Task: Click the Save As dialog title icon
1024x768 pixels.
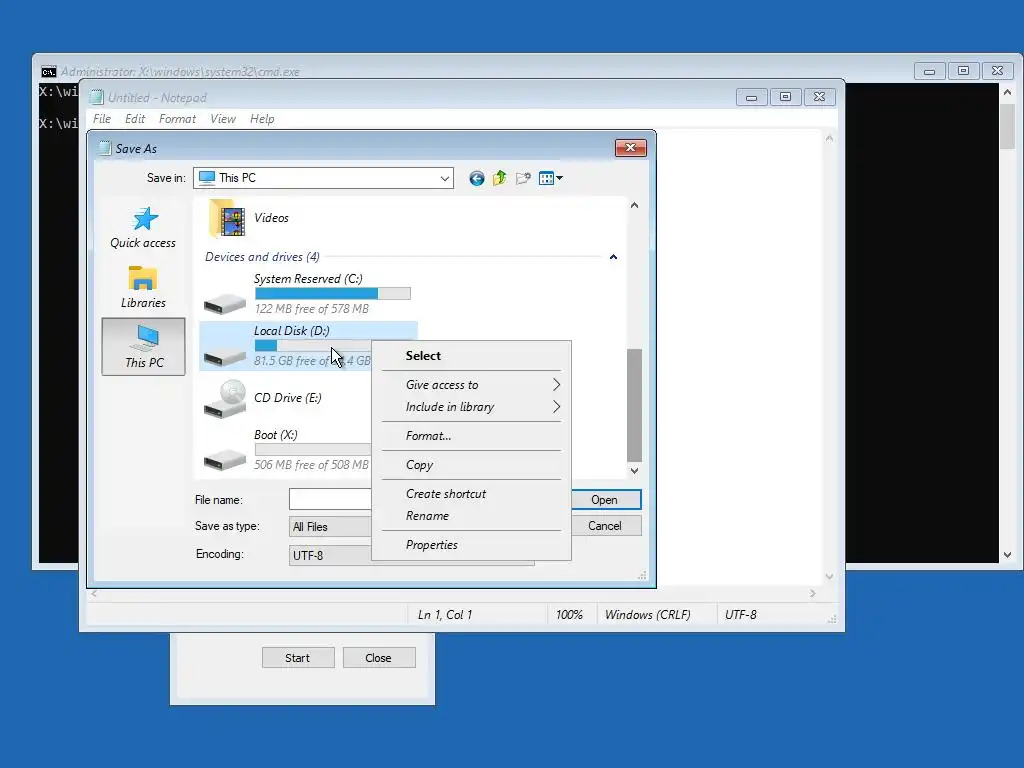Action: (104, 148)
